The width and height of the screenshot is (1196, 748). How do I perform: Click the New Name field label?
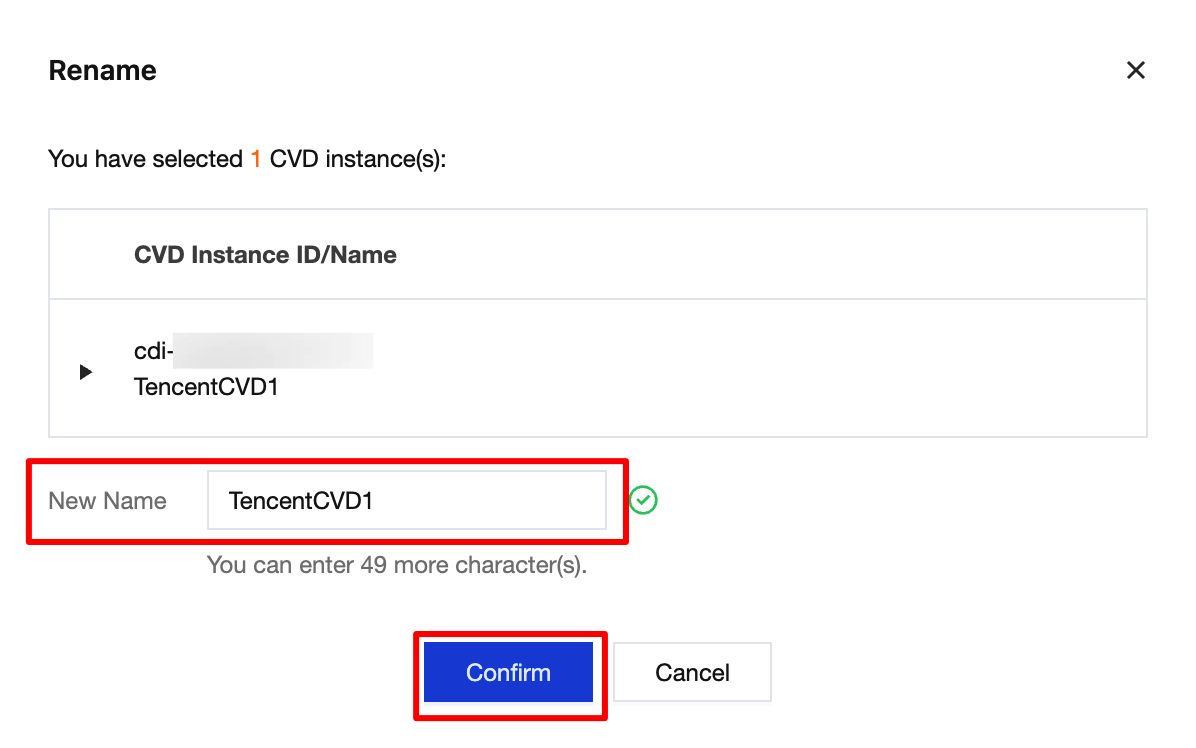tap(108, 501)
